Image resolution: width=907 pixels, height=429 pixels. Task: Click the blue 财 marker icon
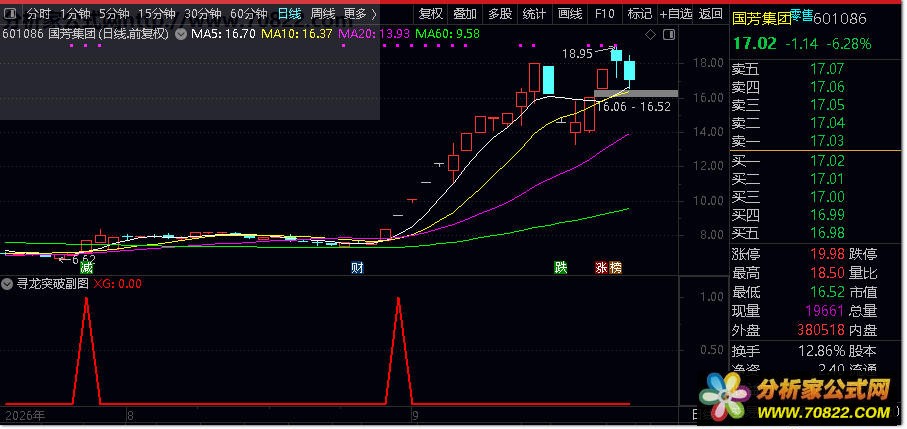[x=357, y=268]
